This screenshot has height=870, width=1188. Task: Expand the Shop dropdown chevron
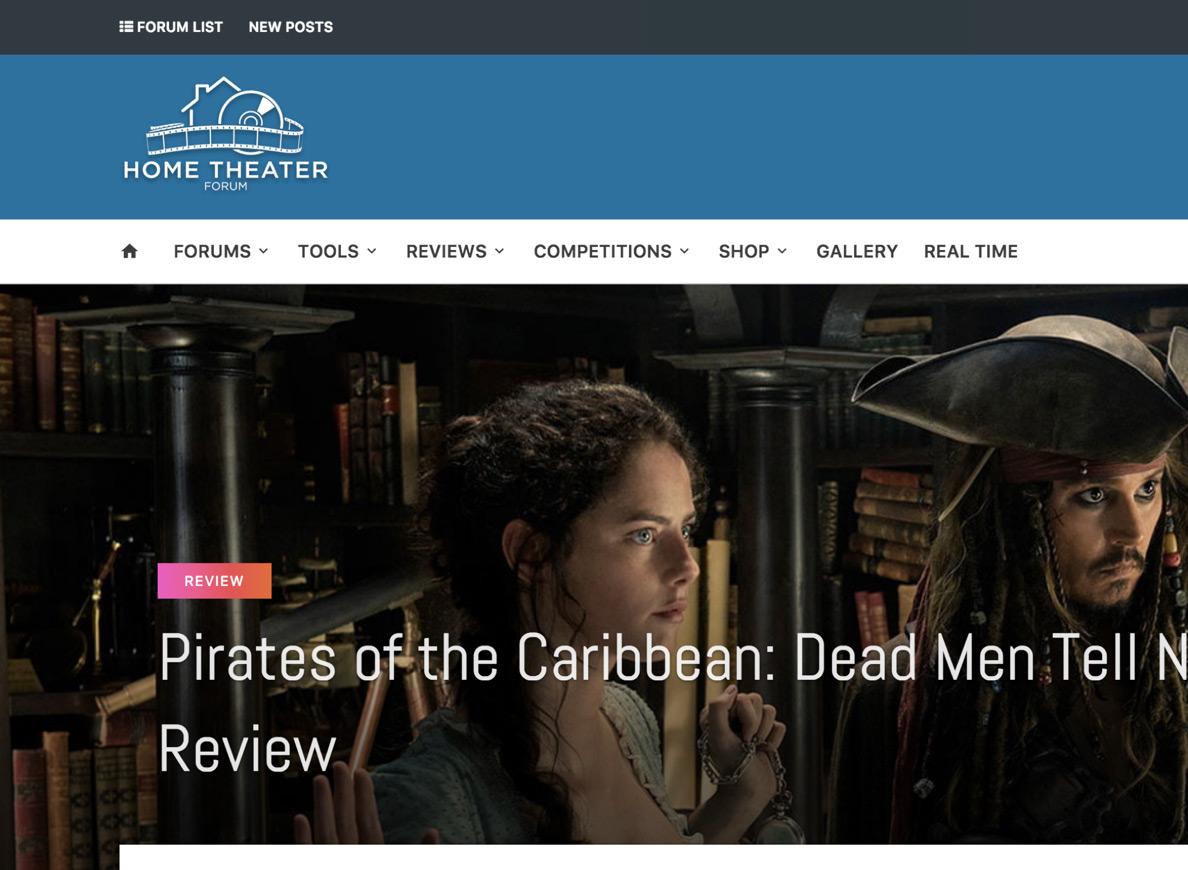click(782, 251)
